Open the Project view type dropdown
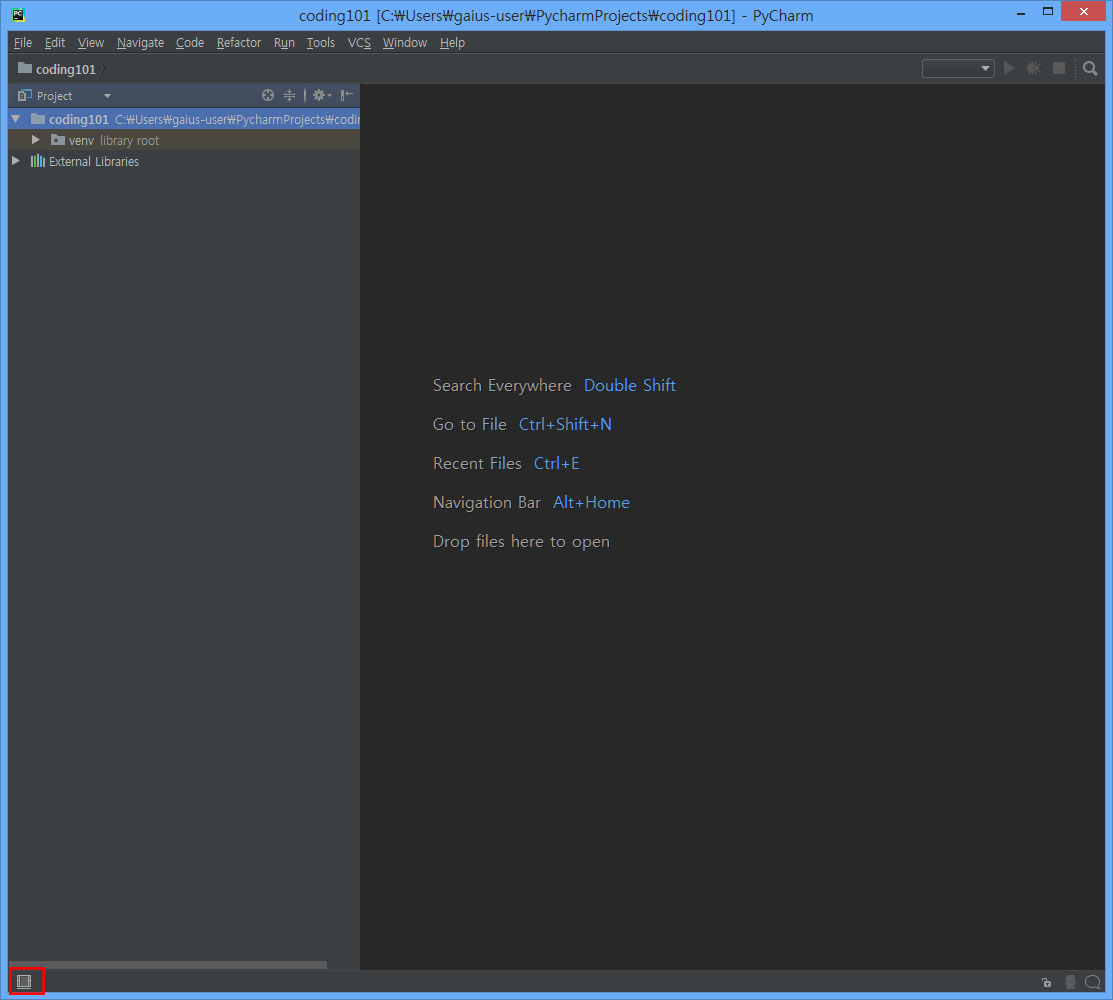Screen dimensions: 1113x1000 [x=107, y=96]
